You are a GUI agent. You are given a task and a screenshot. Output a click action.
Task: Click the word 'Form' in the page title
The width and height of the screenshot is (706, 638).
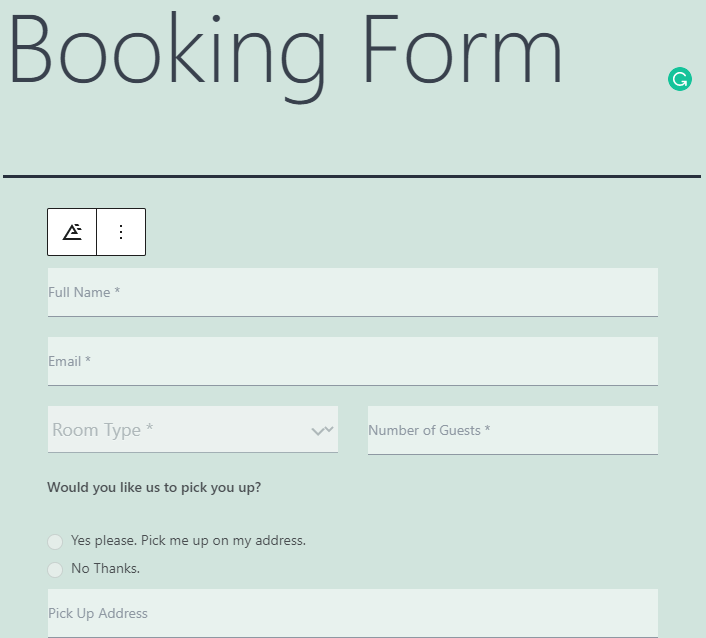pos(462,50)
